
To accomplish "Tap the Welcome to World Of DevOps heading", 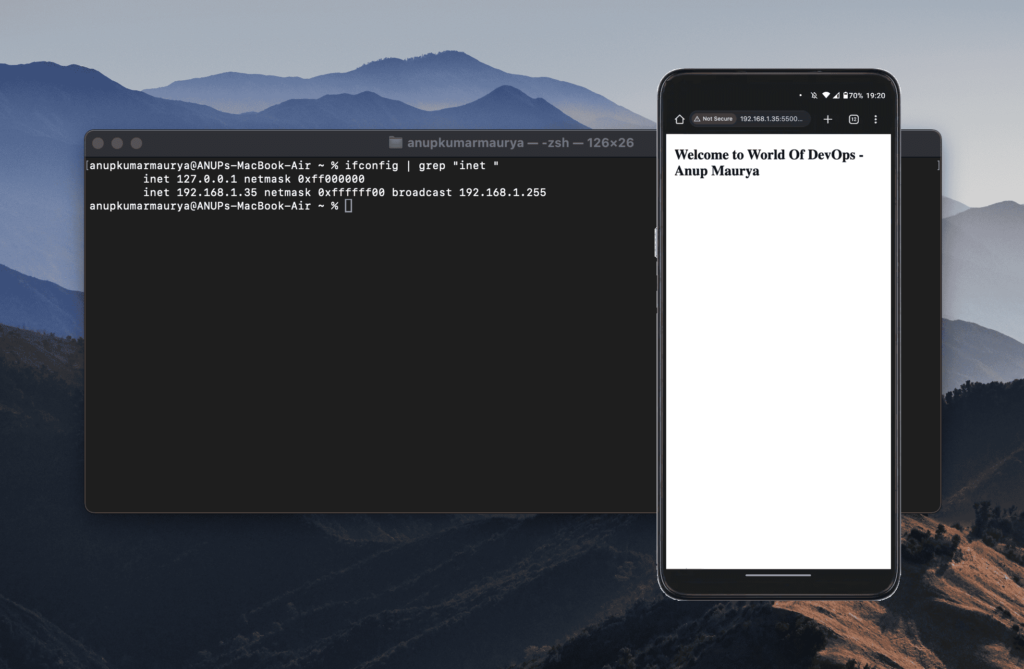I will 766,154.
